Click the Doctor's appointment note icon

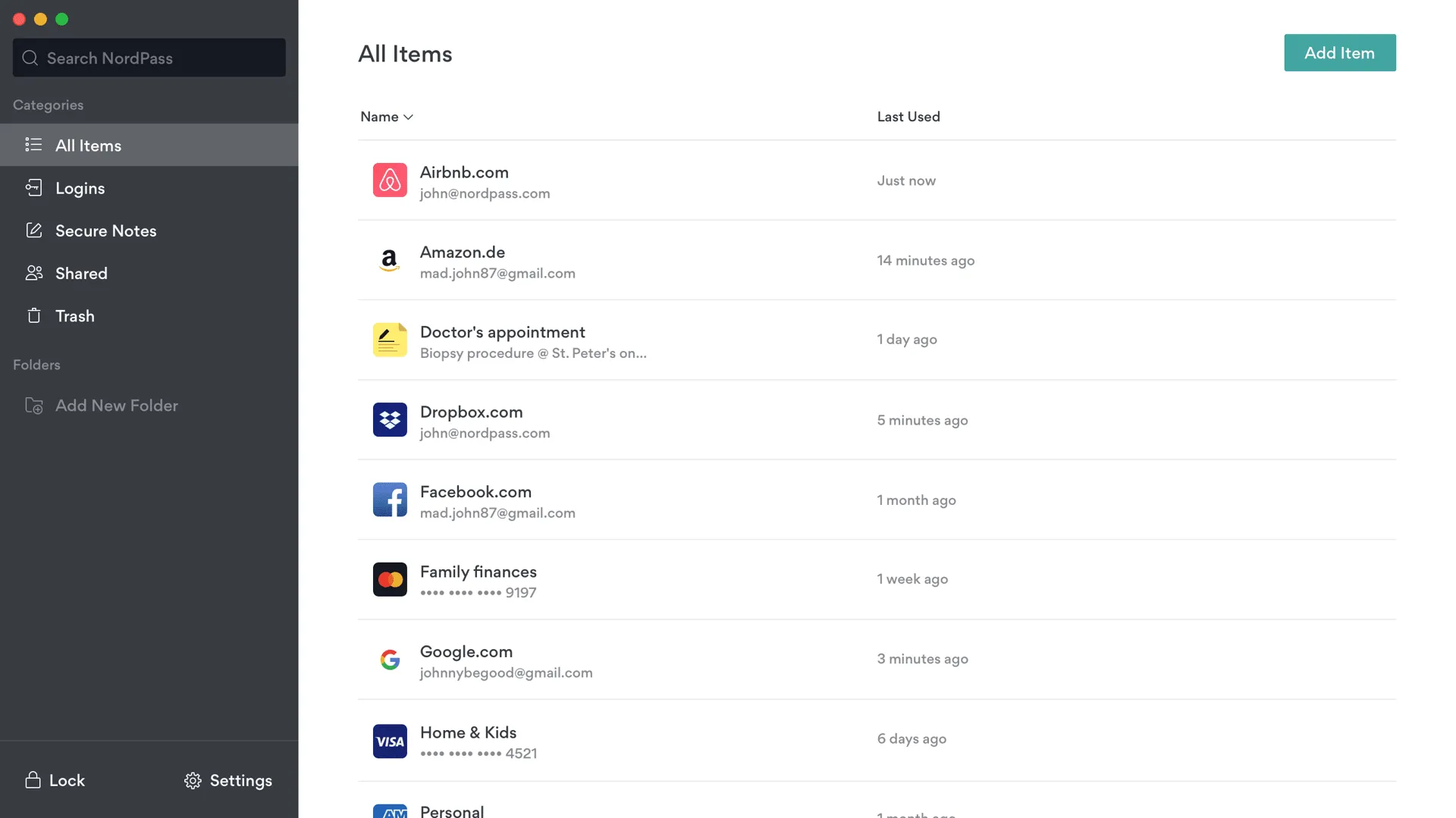(x=390, y=340)
